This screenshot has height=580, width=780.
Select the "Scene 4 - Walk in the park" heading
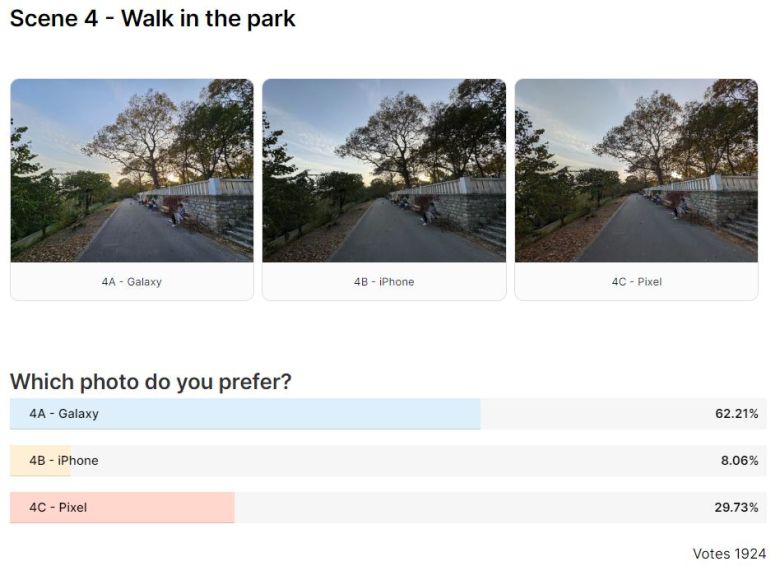[x=153, y=19]
